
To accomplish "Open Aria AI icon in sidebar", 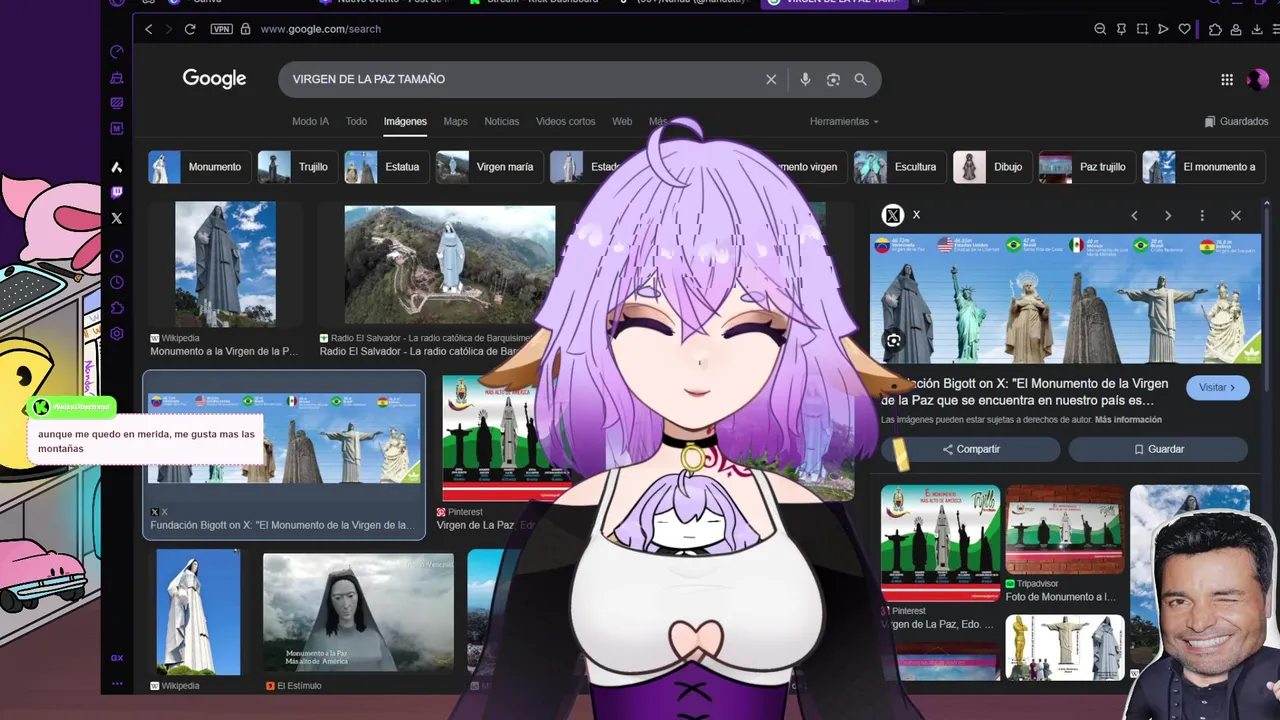I will pyautogui.click(x=117, y=167).
